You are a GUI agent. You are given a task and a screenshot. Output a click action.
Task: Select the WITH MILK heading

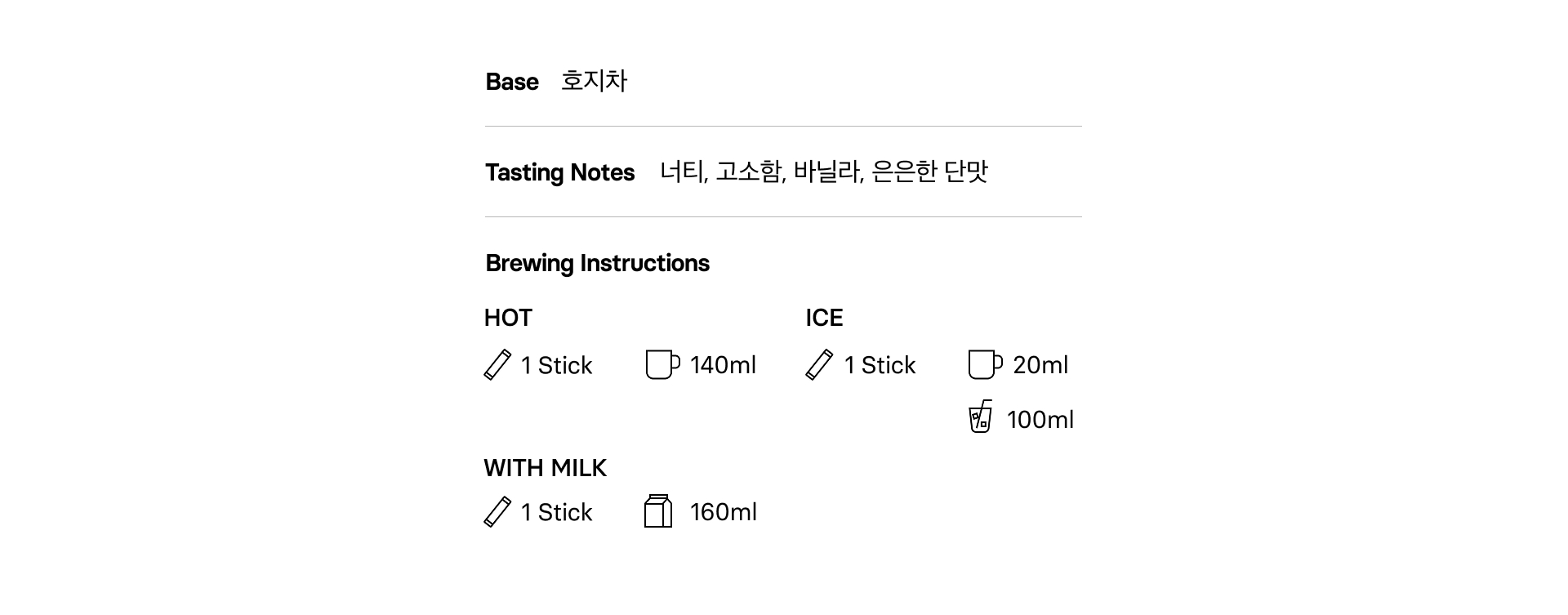point(545,468)
